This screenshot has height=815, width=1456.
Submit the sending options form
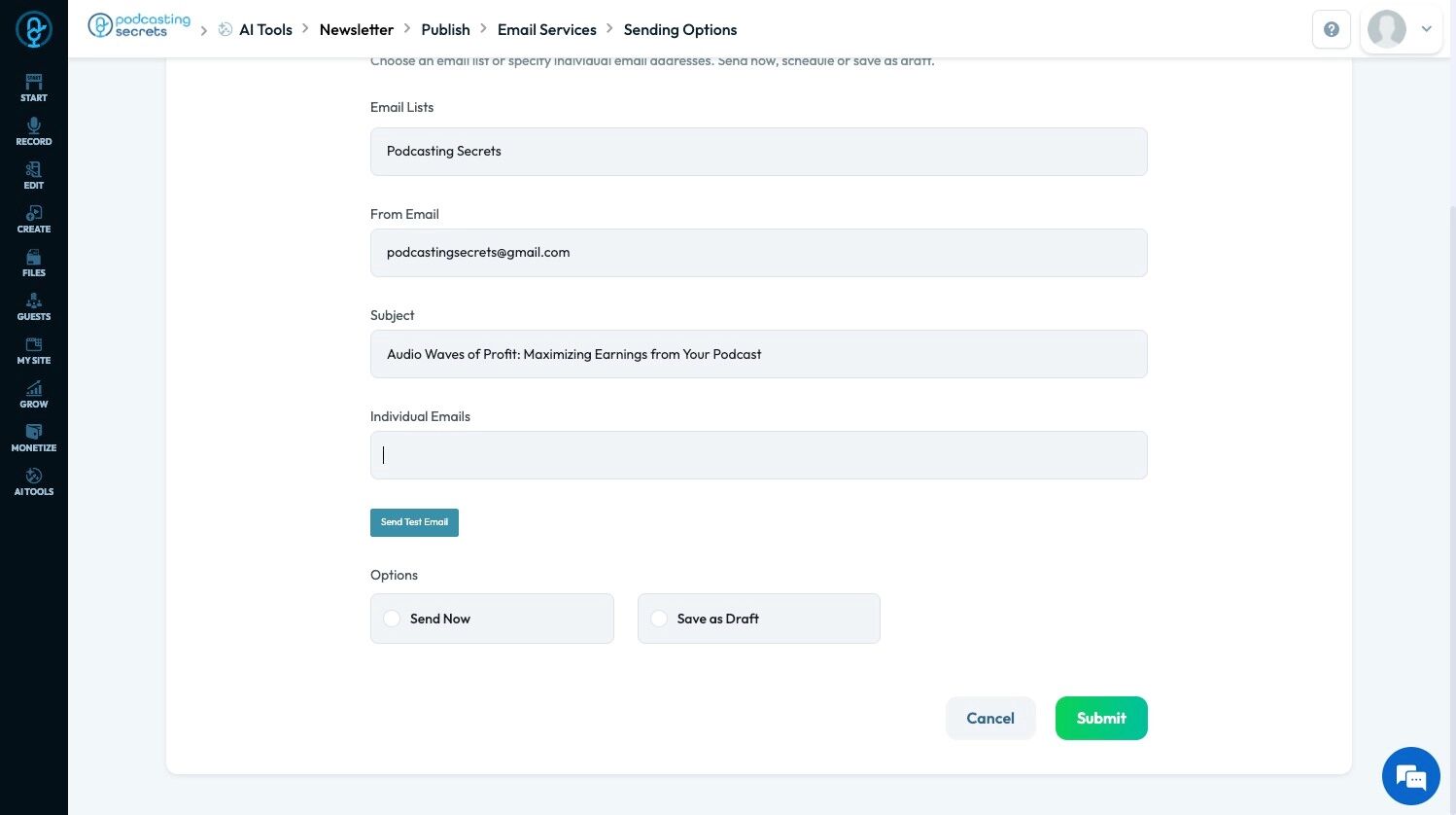coord(1101,718)
